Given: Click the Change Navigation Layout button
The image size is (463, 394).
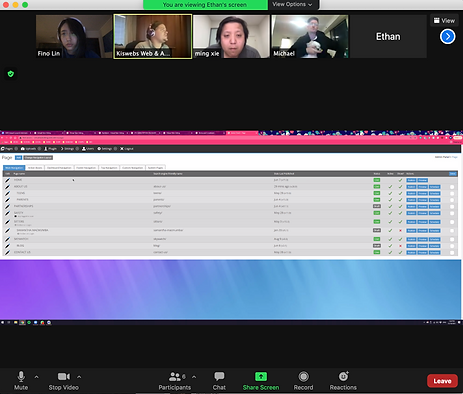Looking at the screenshot, I should pyautogui.click(x=38, y=157).
